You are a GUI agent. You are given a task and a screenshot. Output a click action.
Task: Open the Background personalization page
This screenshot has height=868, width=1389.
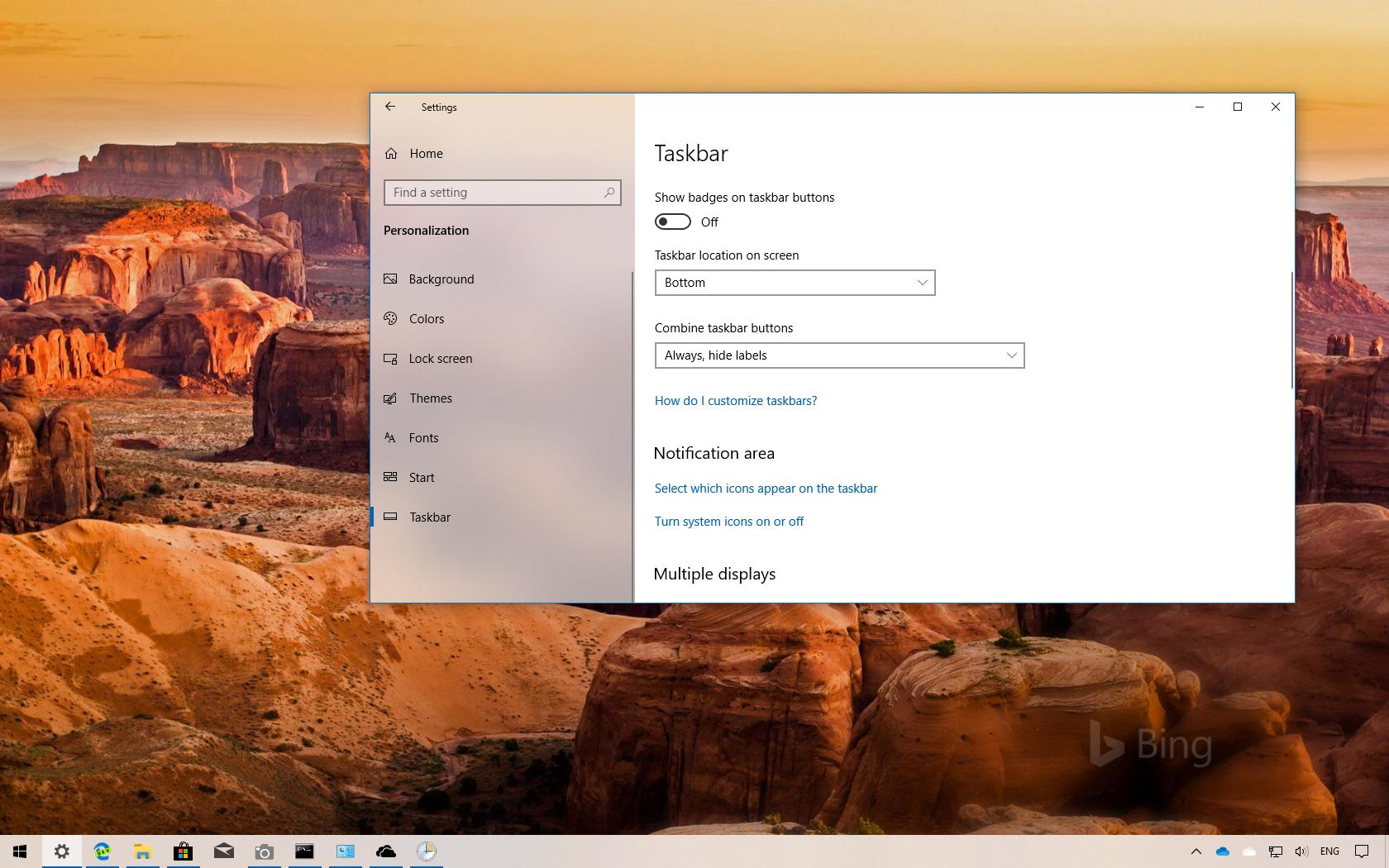[x=501, y=279]
